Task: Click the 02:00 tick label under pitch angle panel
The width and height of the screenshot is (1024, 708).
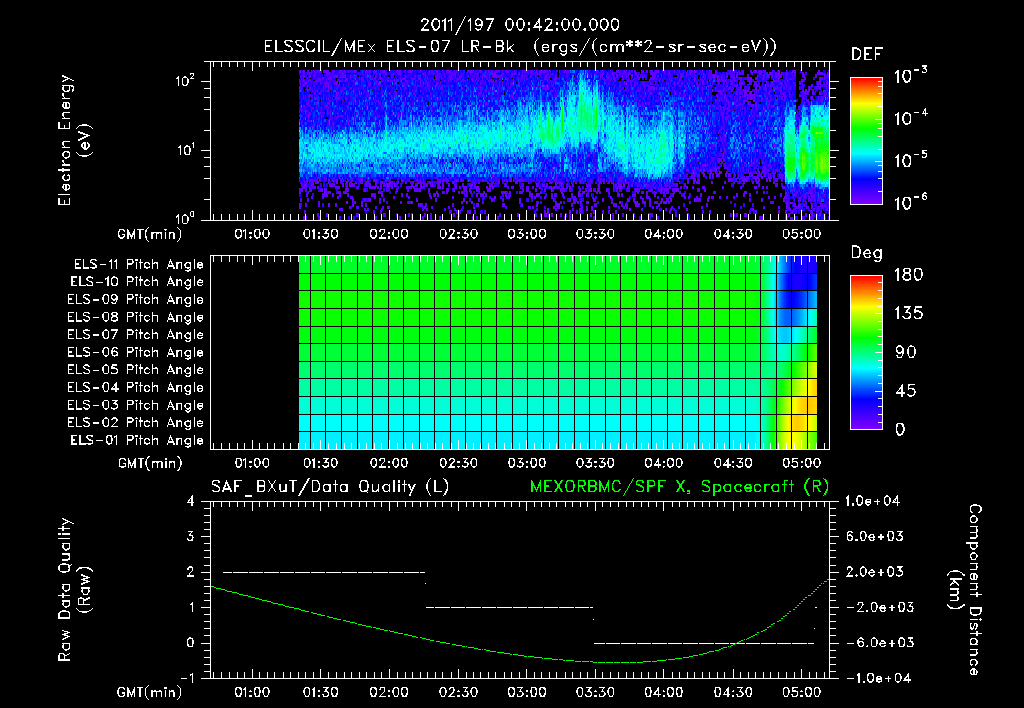Action: click(389, 464)
